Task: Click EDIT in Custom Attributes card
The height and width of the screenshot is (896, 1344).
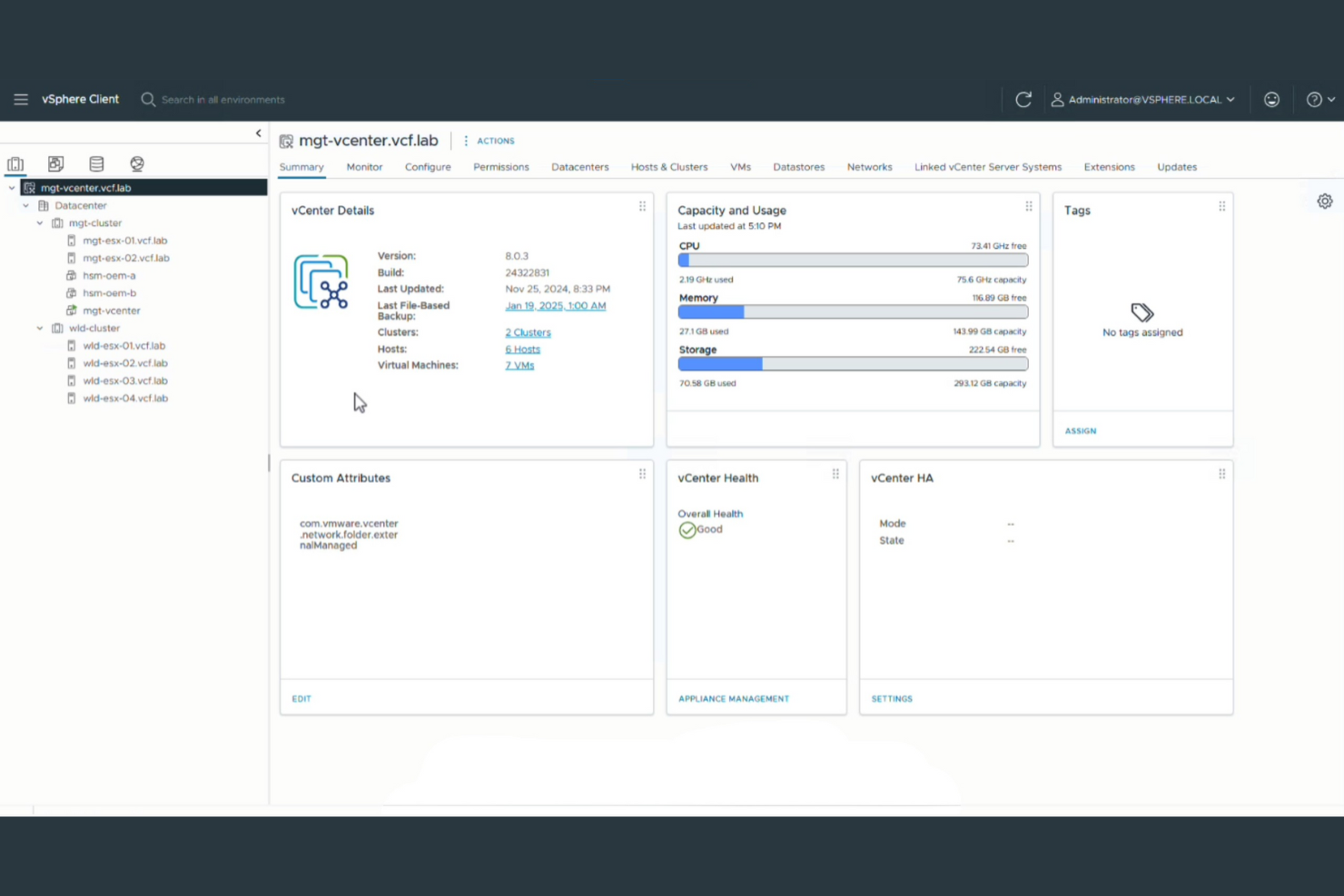Action: pos(301,699)
